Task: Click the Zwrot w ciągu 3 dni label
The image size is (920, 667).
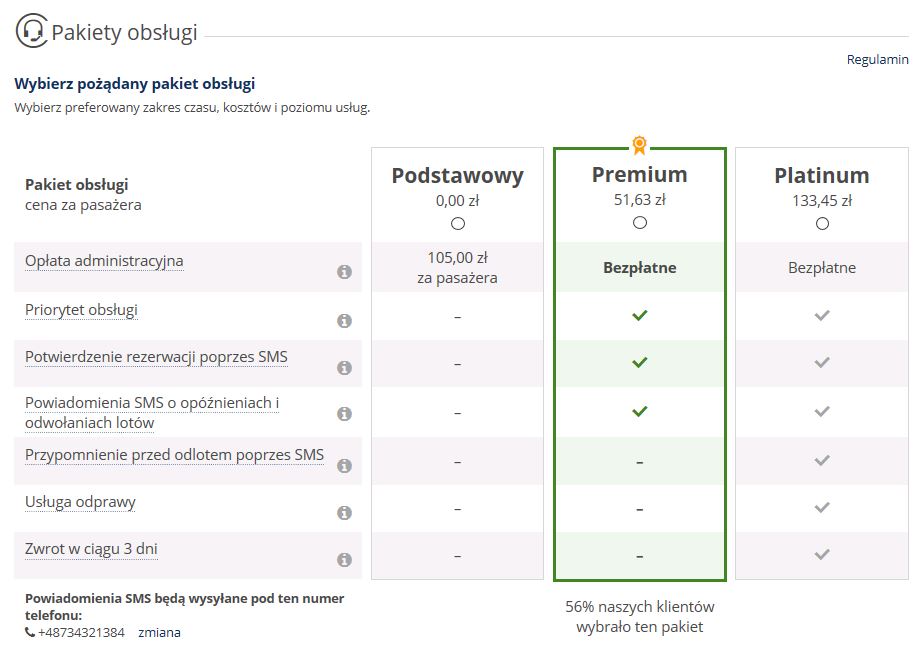Action: point(91,549)
